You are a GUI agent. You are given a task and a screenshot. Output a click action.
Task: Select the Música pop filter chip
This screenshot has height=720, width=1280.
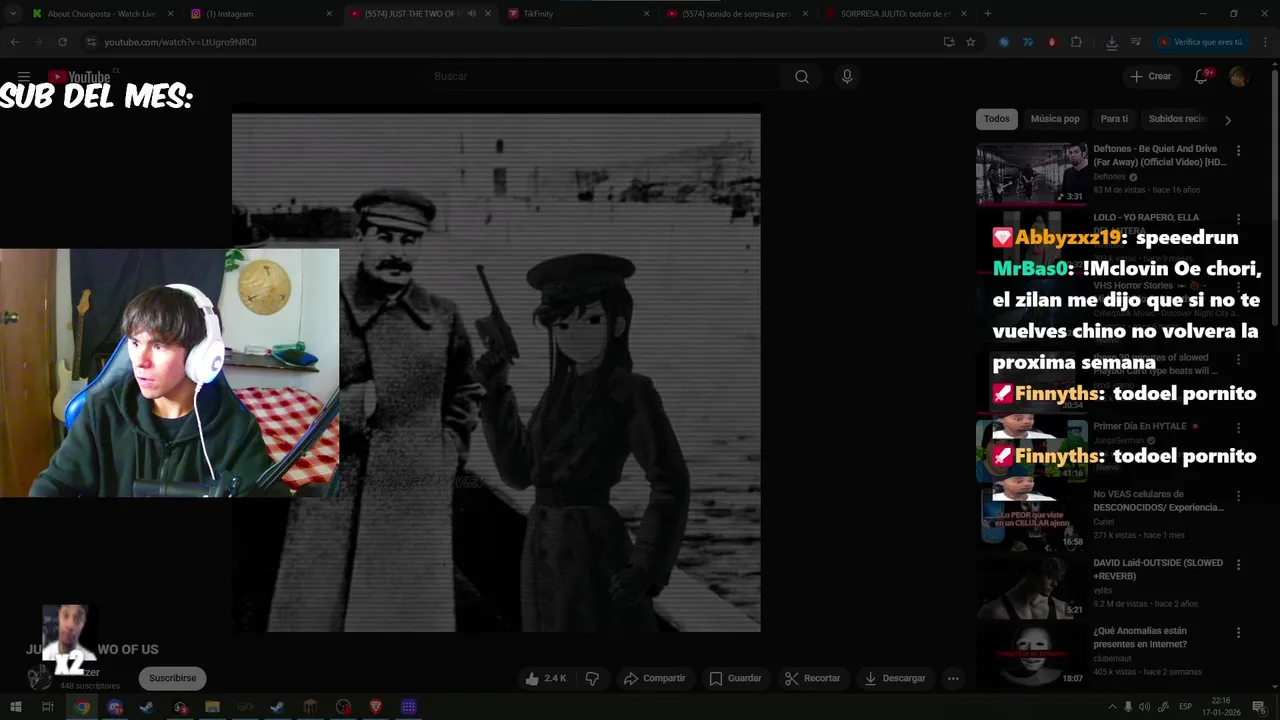[1055, 119]
